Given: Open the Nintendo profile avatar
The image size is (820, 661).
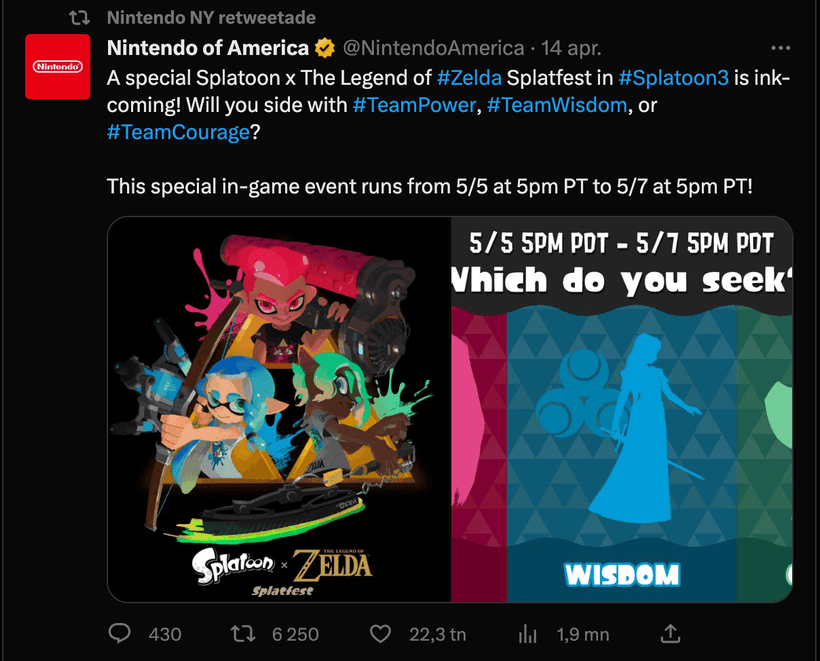Looking at the screenshot, I should tap(58, 66).
